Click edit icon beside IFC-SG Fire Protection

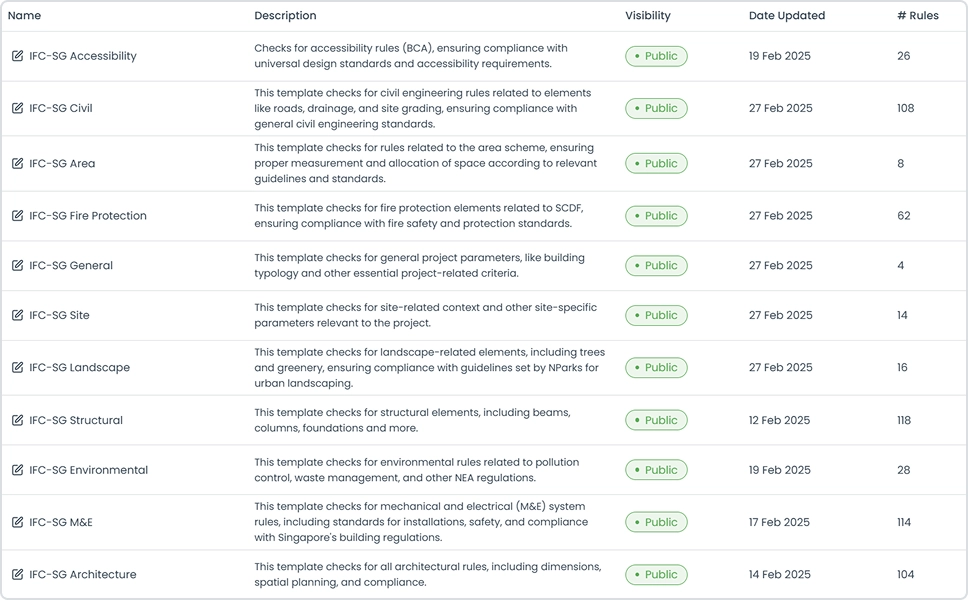click(17, 216)
